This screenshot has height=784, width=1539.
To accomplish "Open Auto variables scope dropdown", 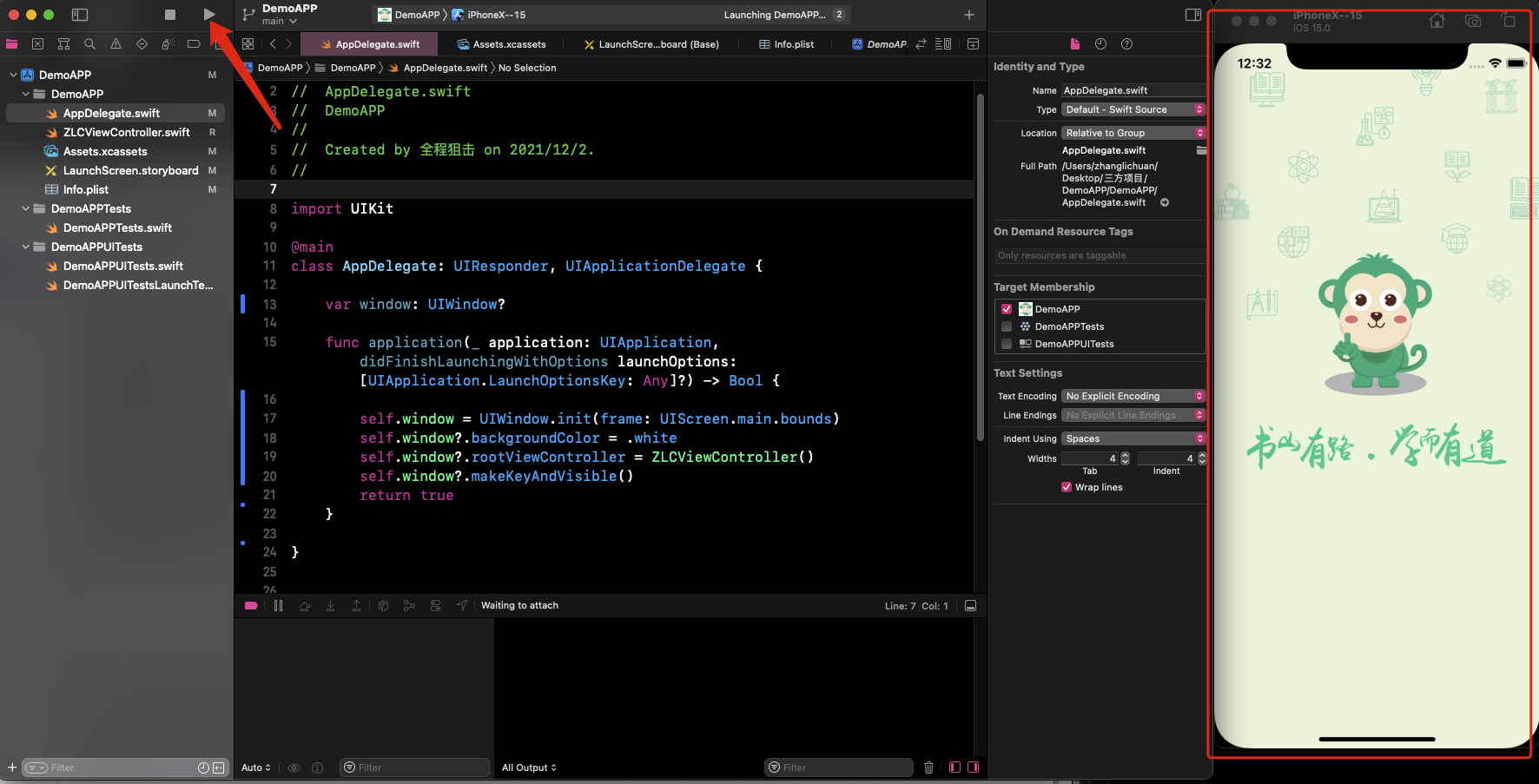I will pos(256,768).
